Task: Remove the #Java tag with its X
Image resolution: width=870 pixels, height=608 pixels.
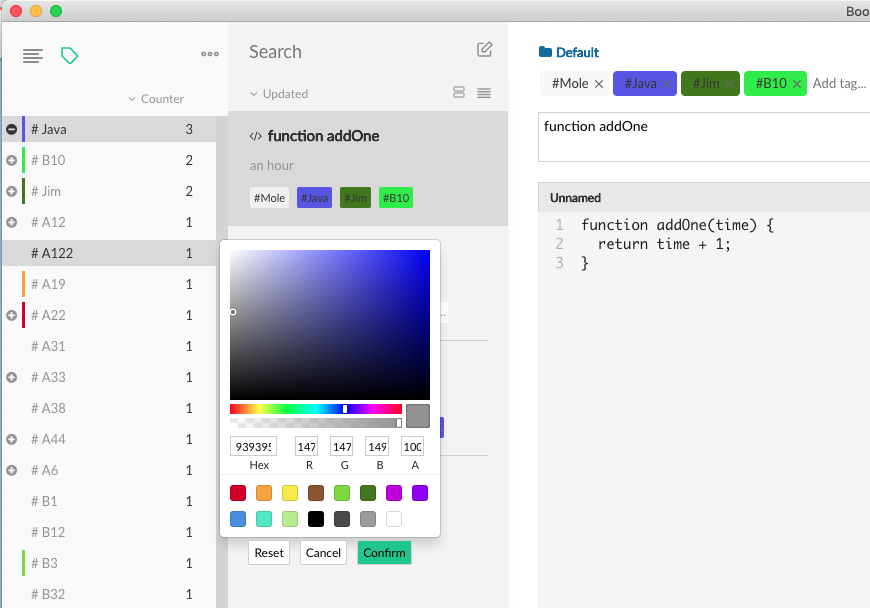Action: pyautogui.click(x=667, y=84)
